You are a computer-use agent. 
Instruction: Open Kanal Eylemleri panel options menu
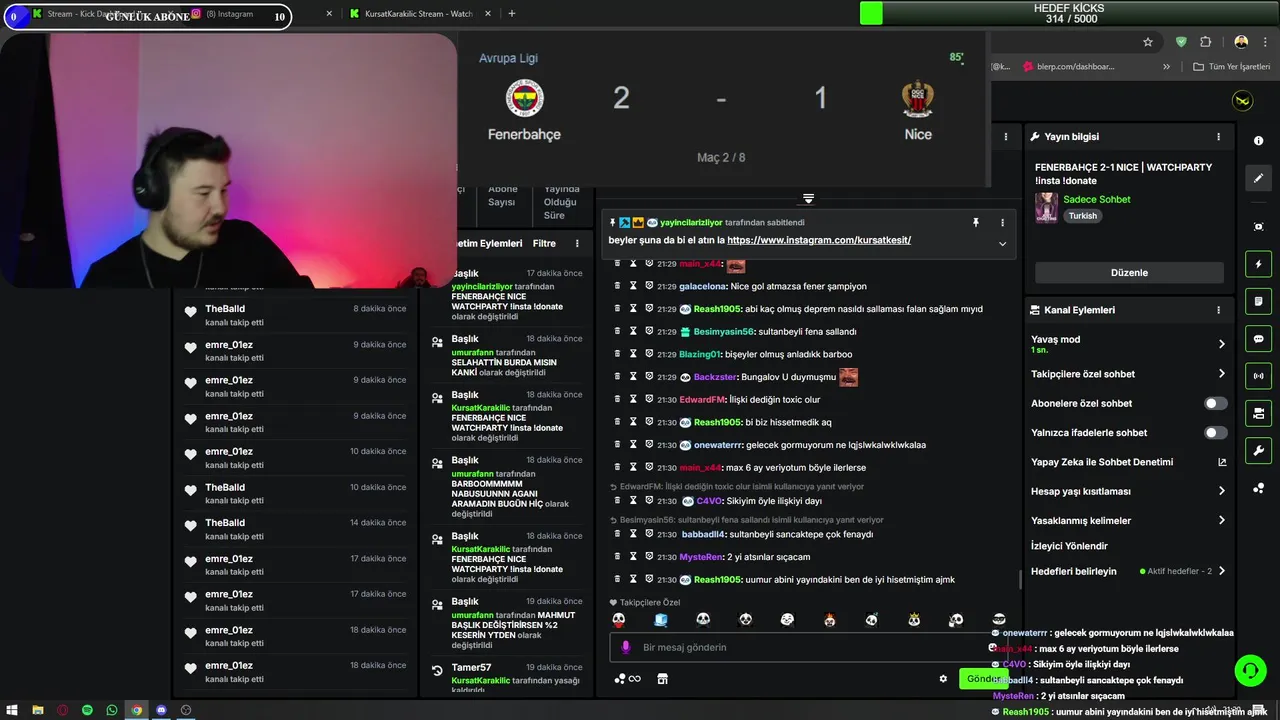[1218, 310]
